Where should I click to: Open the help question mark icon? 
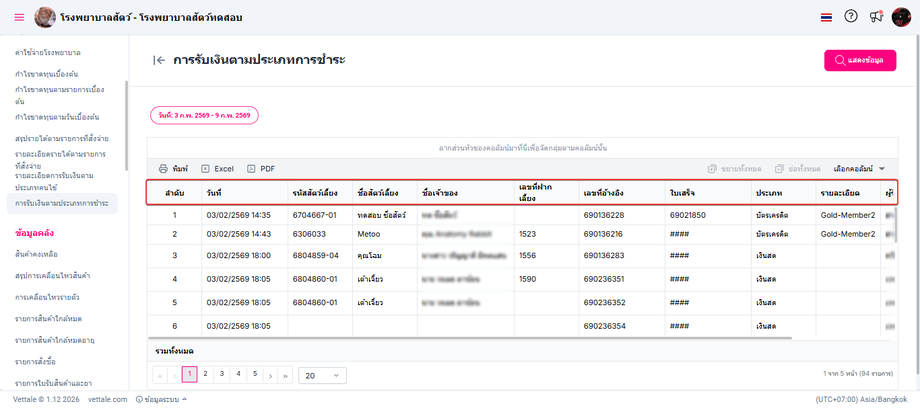pos(851,16)
